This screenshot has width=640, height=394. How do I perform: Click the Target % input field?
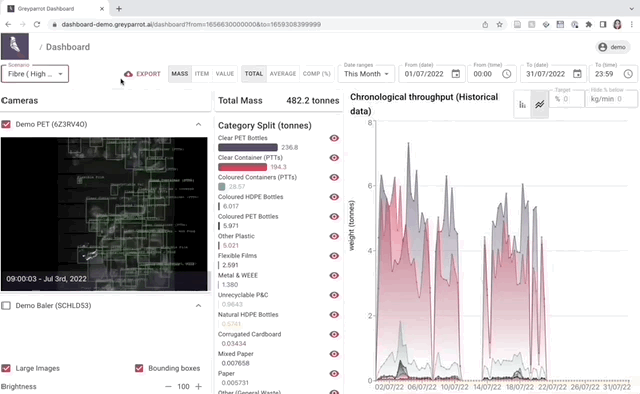click(x=567, y=99)
